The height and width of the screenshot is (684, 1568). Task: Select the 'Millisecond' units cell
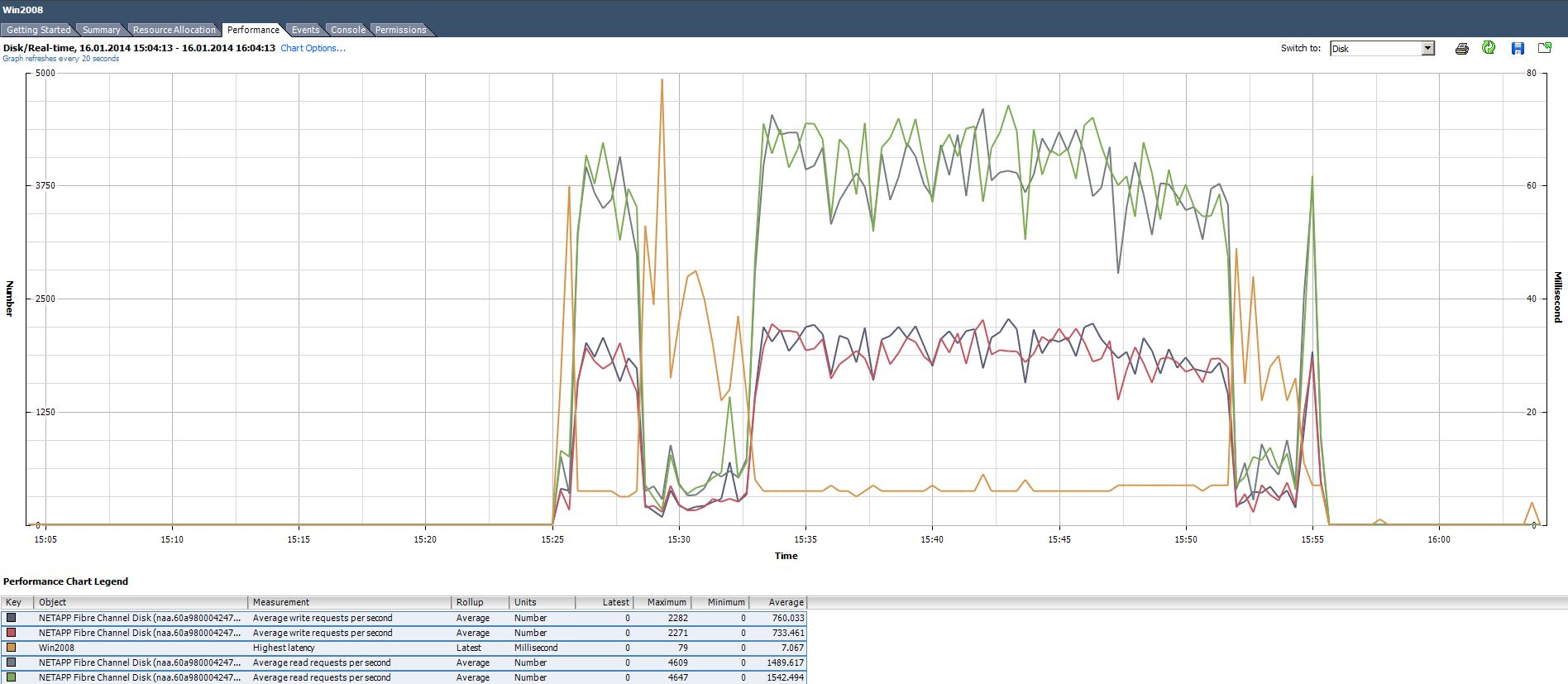[x=536, y=648]
